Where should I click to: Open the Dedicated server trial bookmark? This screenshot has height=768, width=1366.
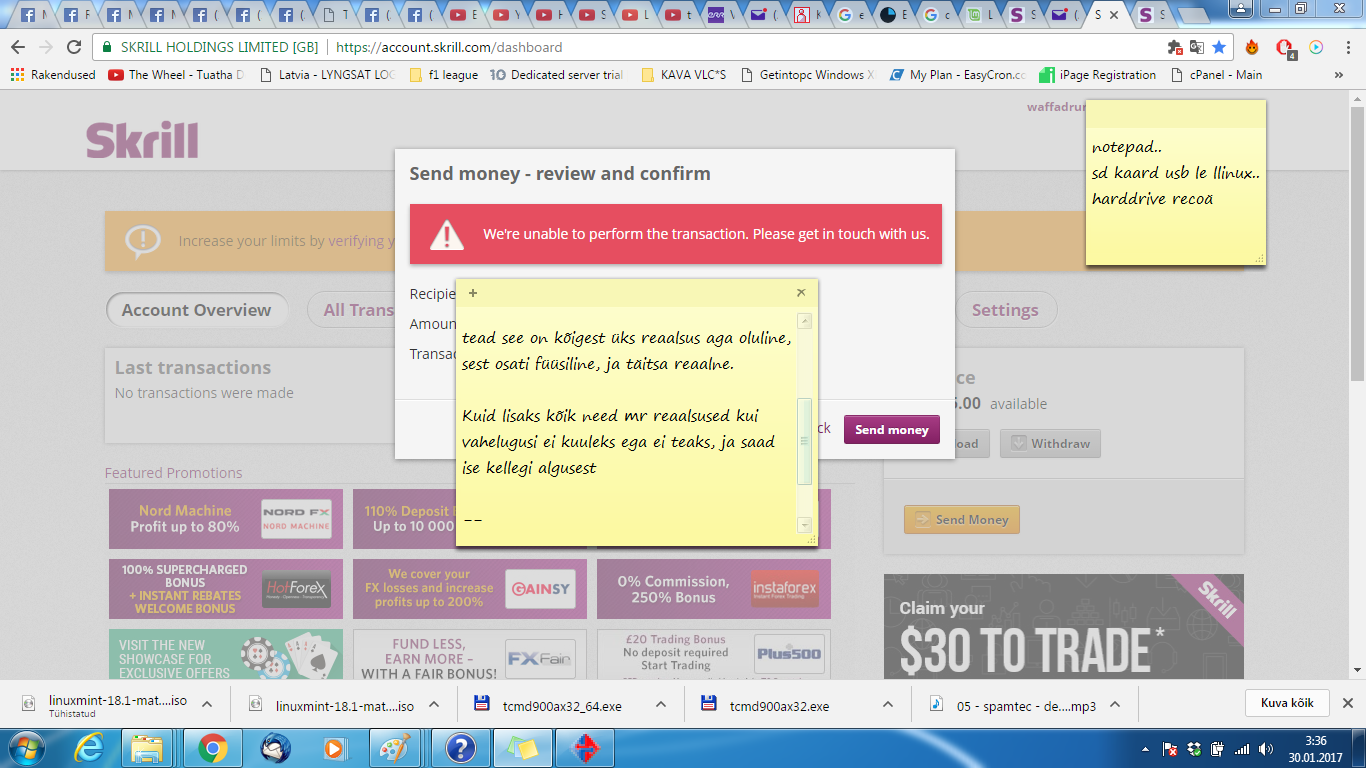click(557, 75)
